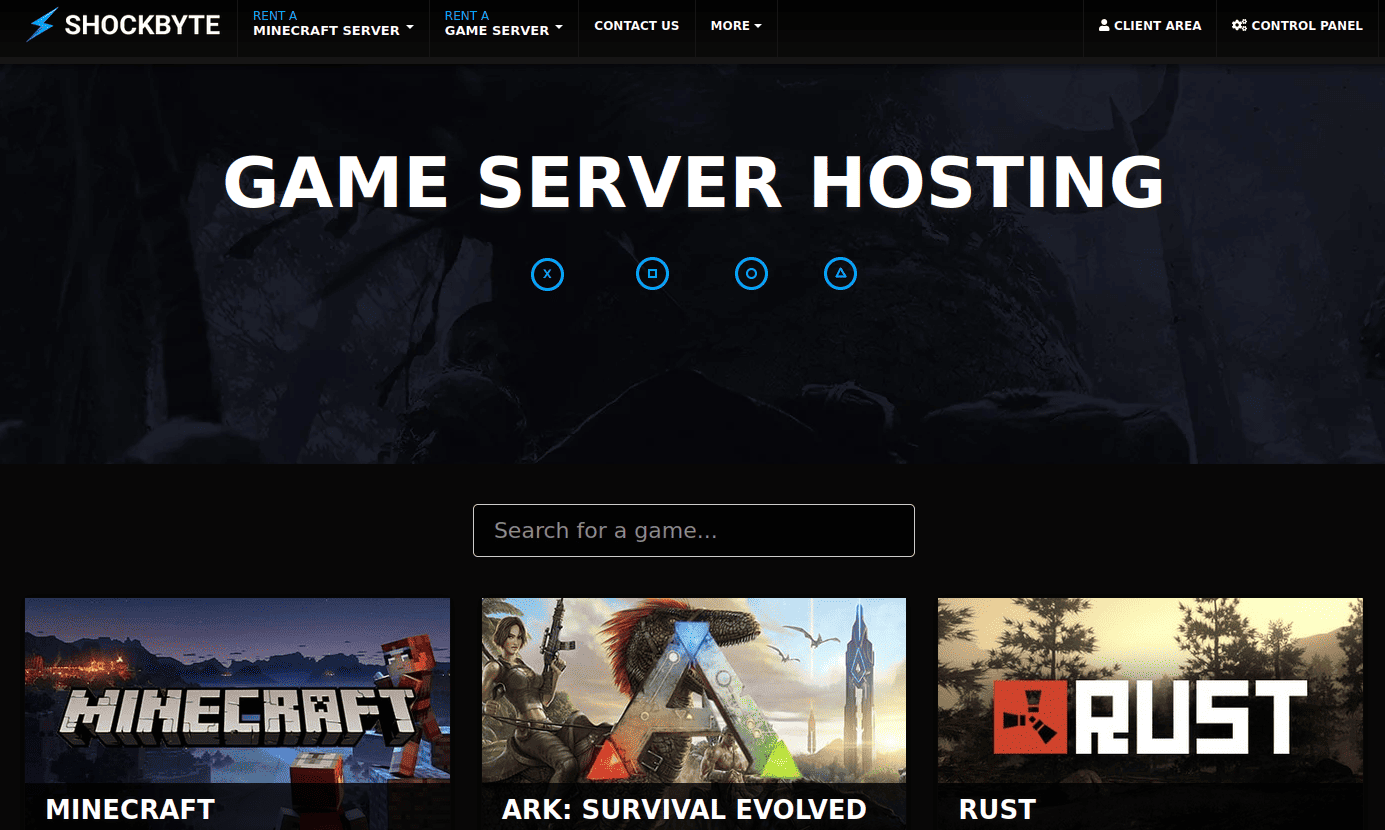Click the X (cross) circle icon

point(547,273)
